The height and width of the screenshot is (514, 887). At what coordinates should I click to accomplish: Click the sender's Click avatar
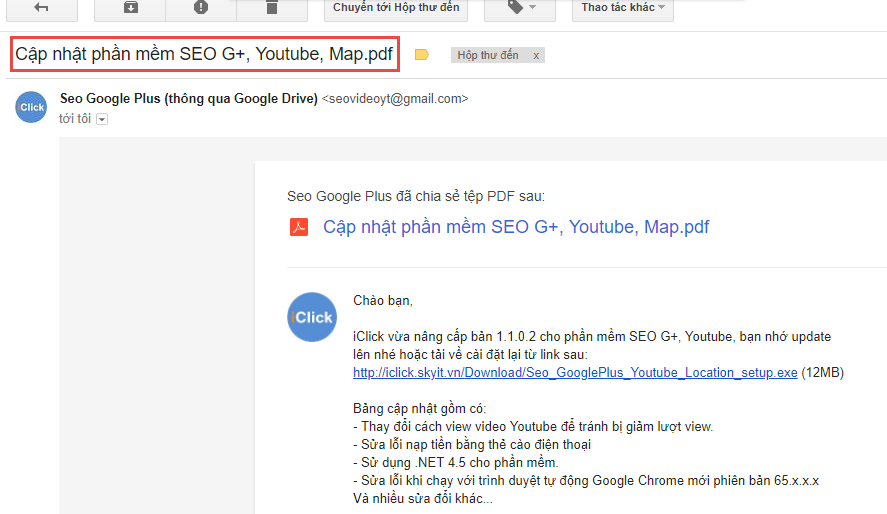point(31,107)
